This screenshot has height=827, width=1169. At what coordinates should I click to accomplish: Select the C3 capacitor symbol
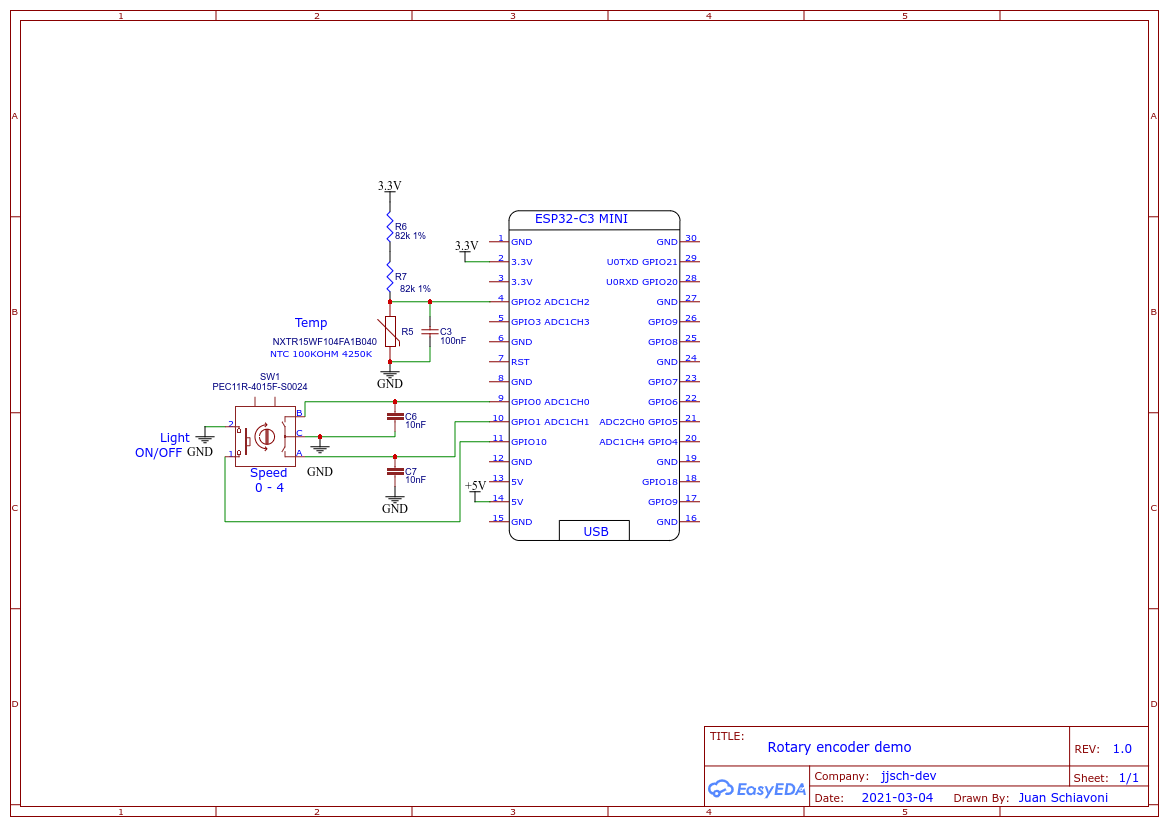pyautogui.click(x=429, y=332)
